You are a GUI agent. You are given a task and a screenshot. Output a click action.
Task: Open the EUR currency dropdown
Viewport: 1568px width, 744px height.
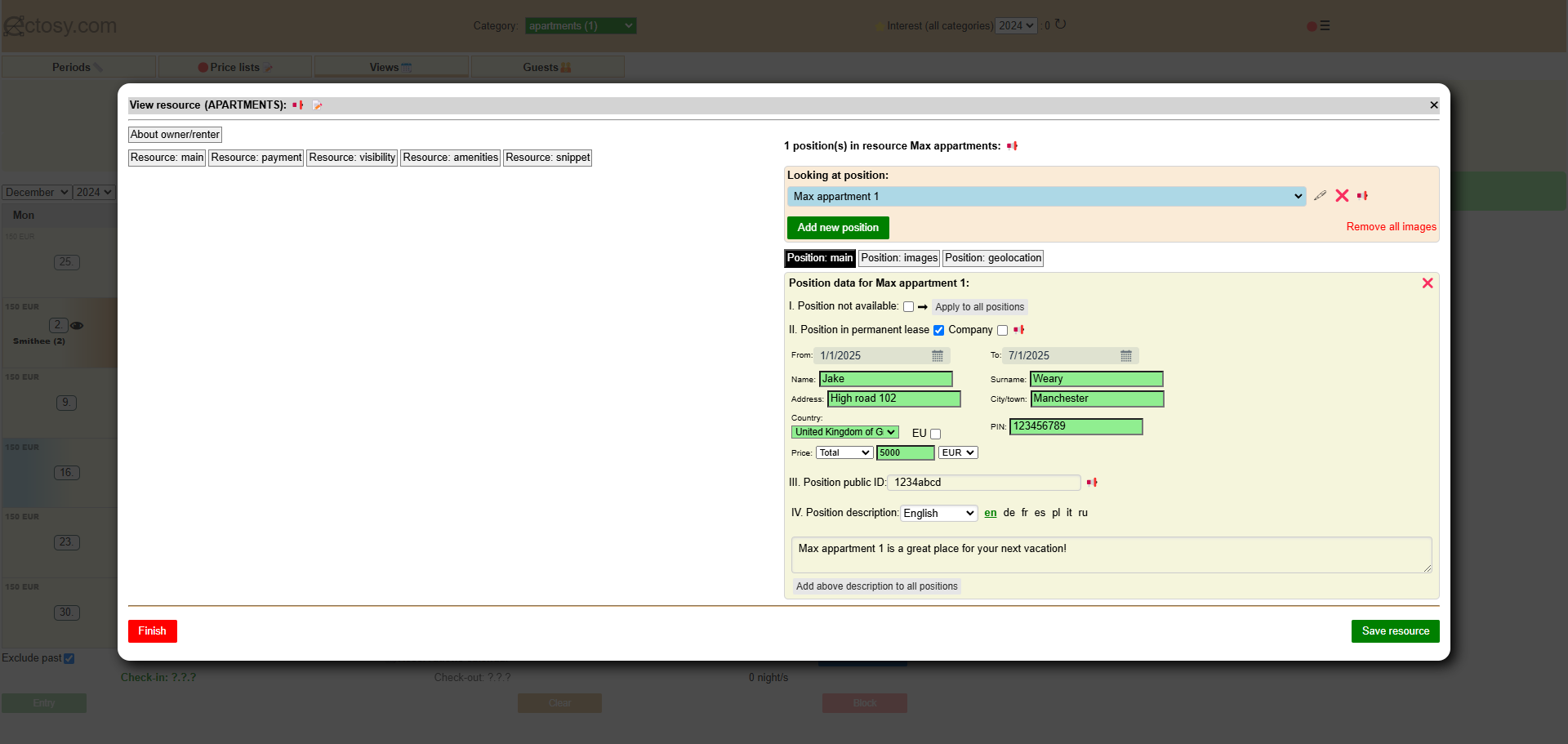(957, 453)
